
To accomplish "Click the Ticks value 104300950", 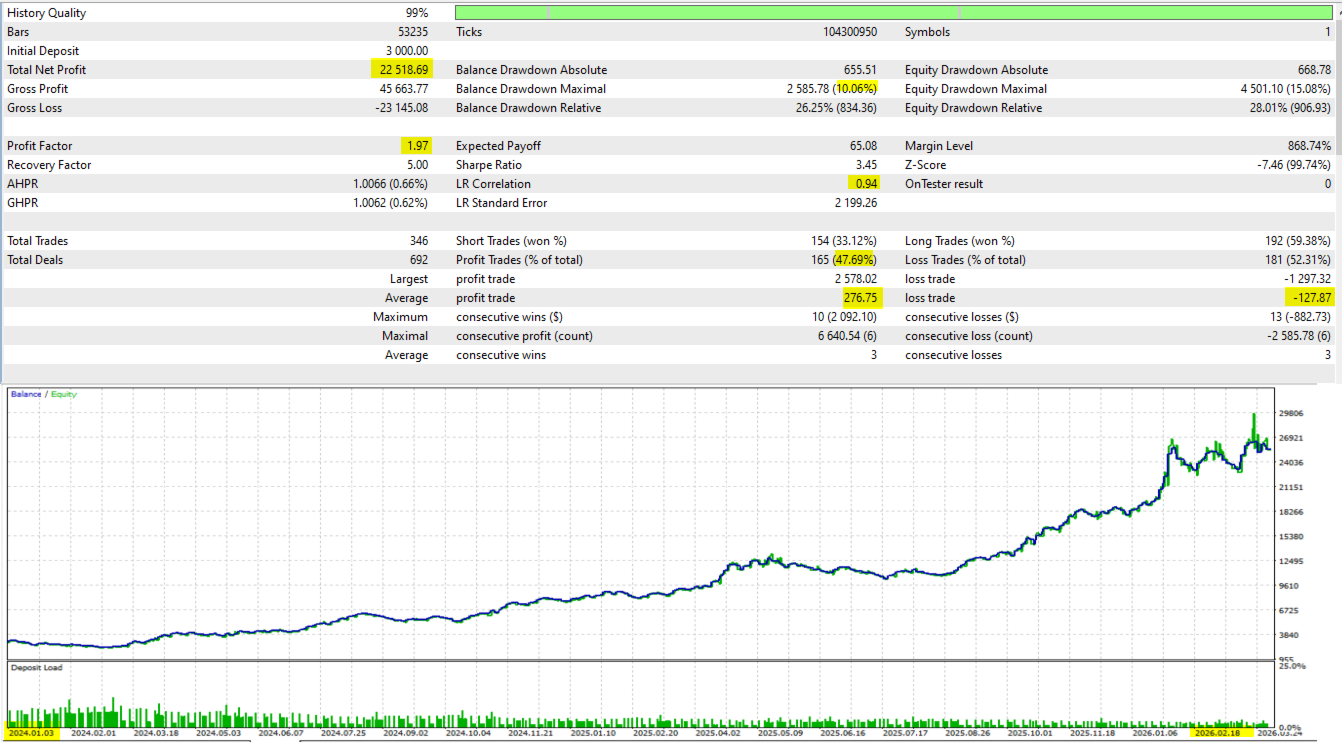I will click(848, 32).
